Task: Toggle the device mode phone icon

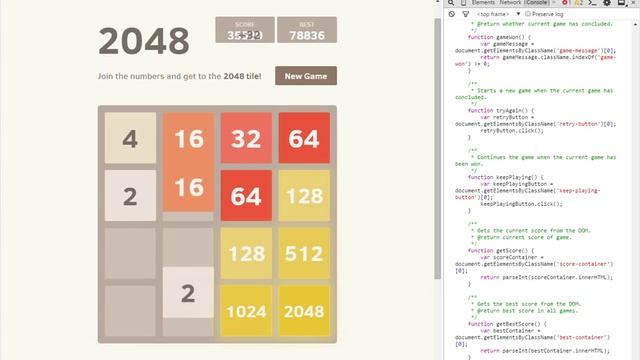Action: (464, 2)
